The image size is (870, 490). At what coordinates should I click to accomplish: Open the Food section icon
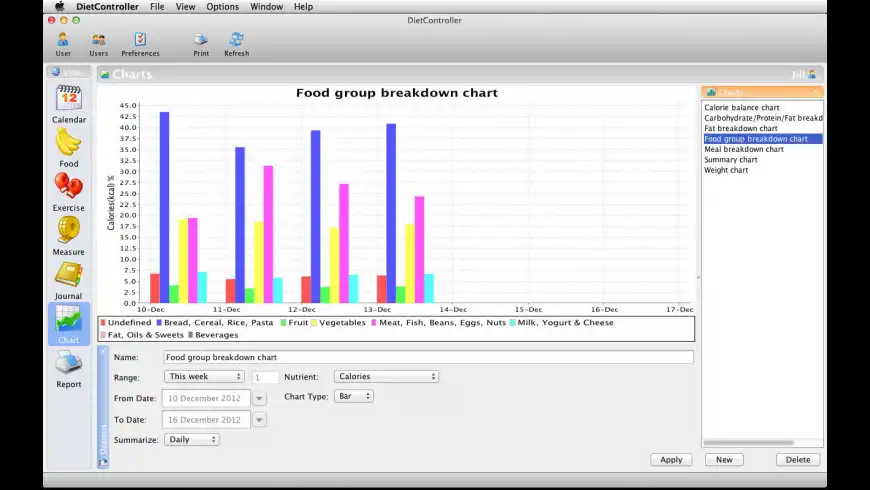pyautogui.click(x=68, y=143)
